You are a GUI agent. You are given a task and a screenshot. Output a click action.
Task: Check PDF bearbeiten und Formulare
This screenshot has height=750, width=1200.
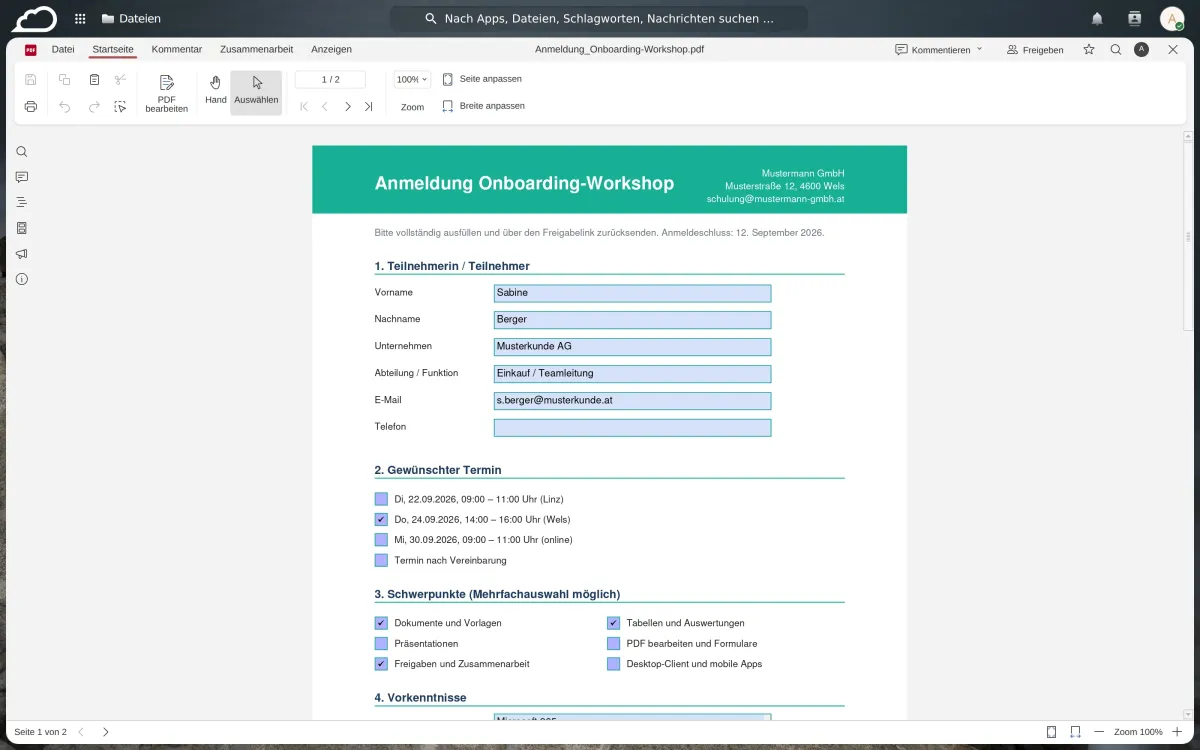point(614,643)
